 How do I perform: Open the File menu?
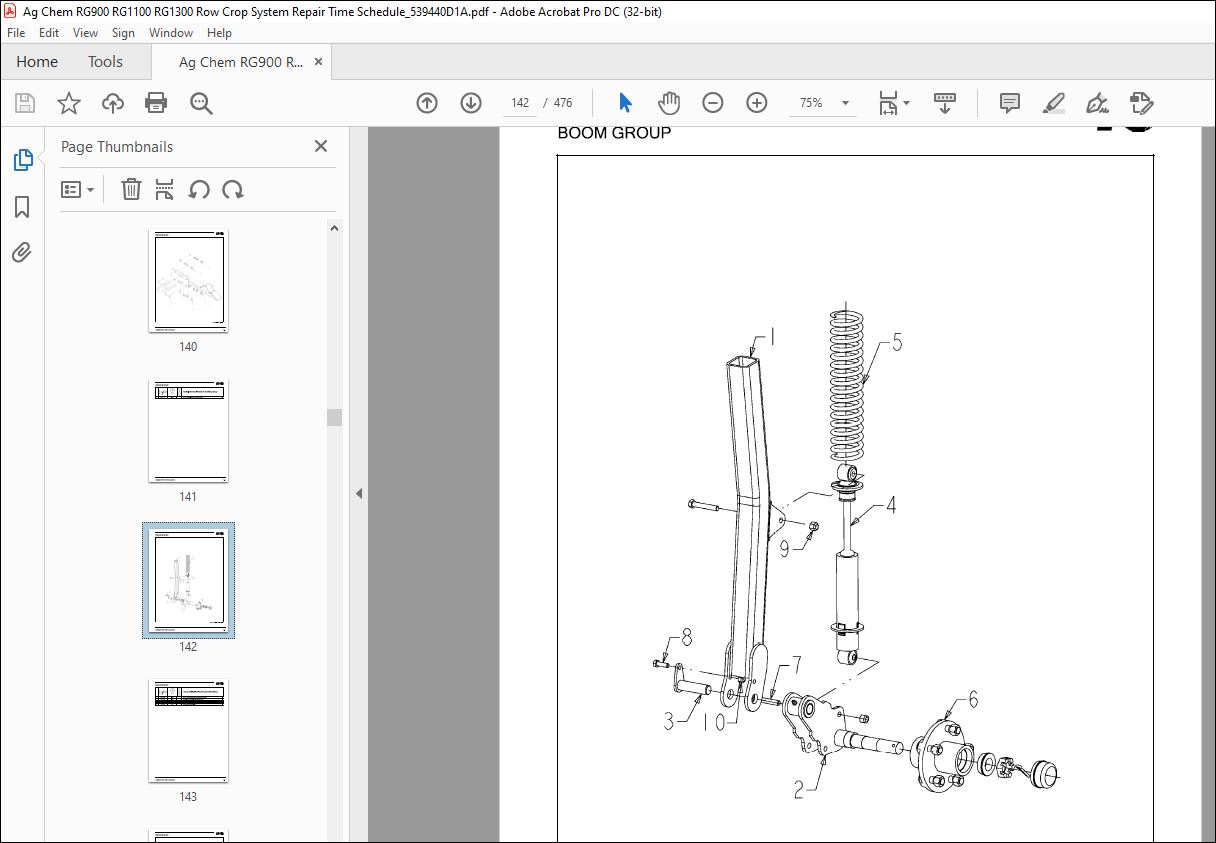(x=16, y=33)
